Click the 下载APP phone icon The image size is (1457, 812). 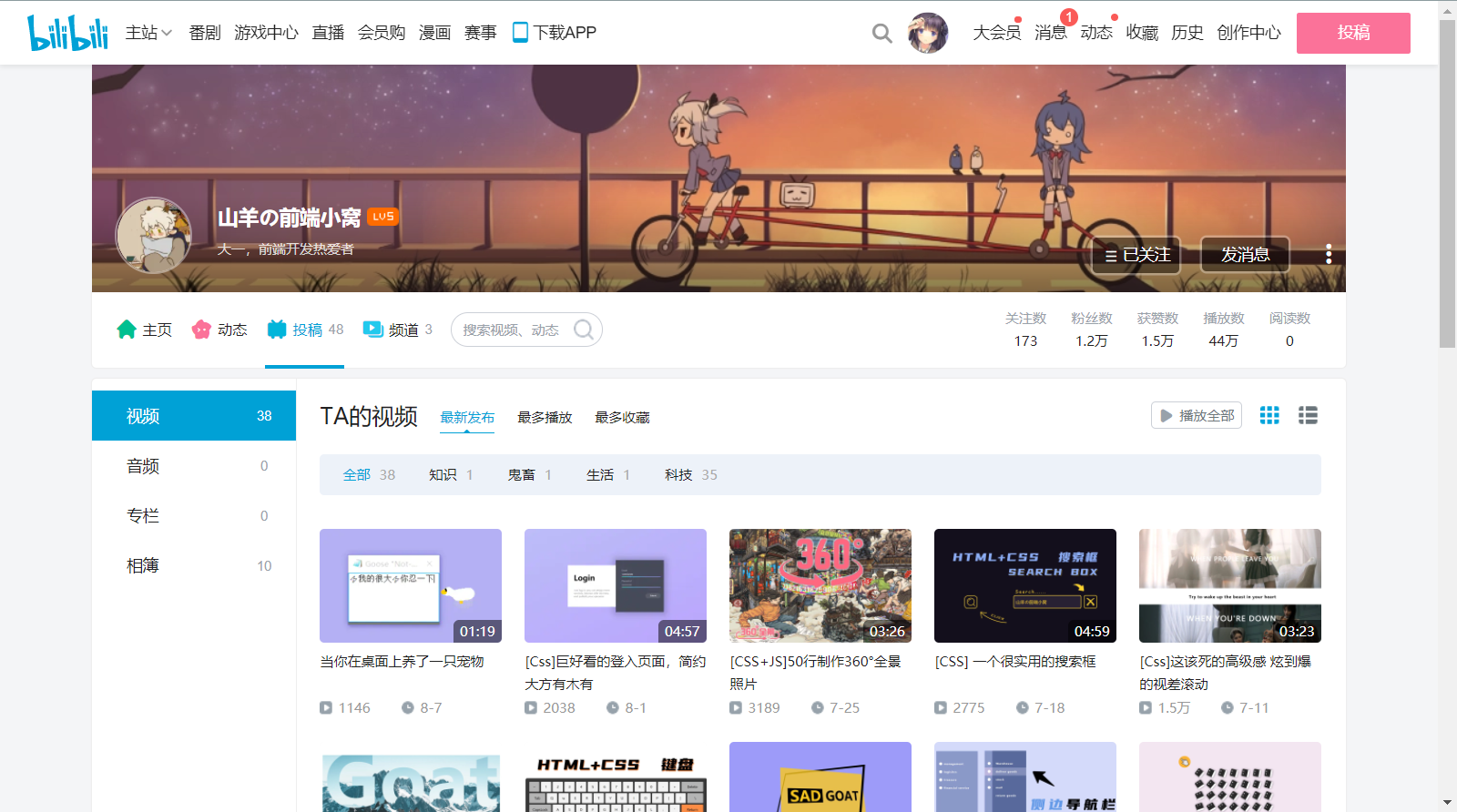(520, 33)
